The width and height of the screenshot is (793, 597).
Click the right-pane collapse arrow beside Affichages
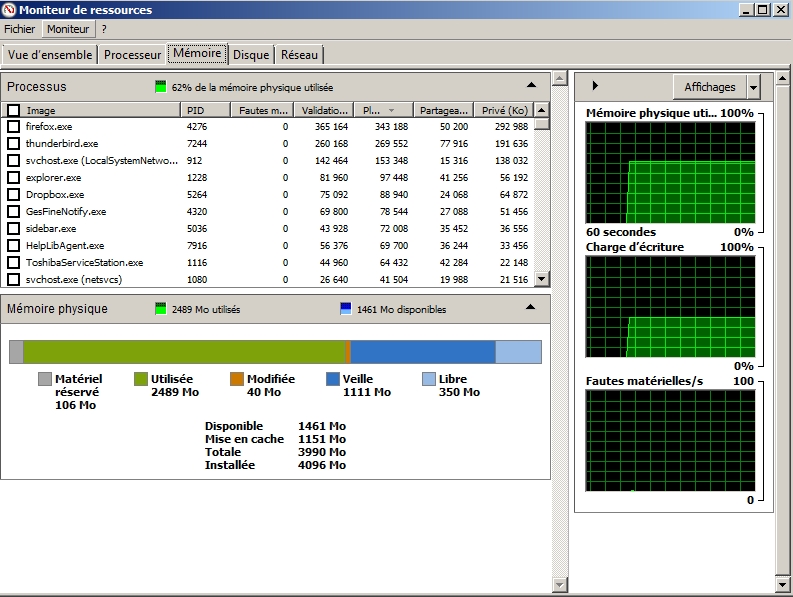point(596,87)
